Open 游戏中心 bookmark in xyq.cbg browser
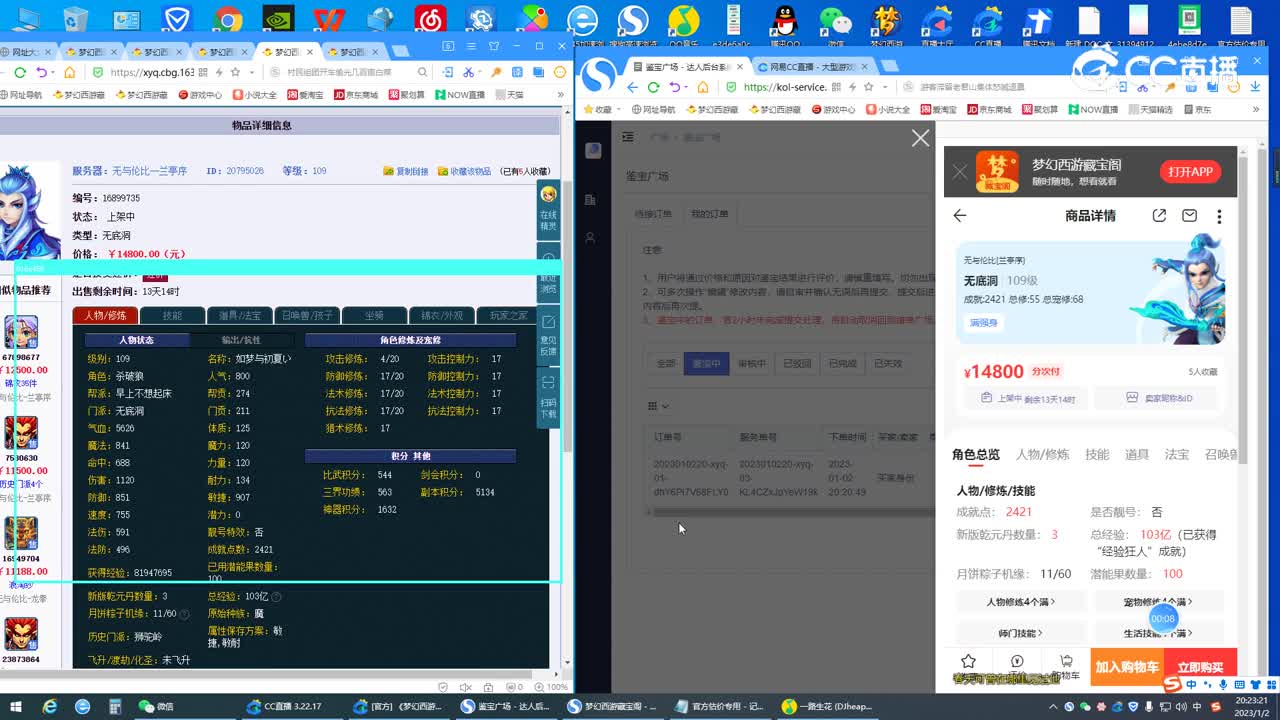The image size is (1280, 720). (200, 95)
